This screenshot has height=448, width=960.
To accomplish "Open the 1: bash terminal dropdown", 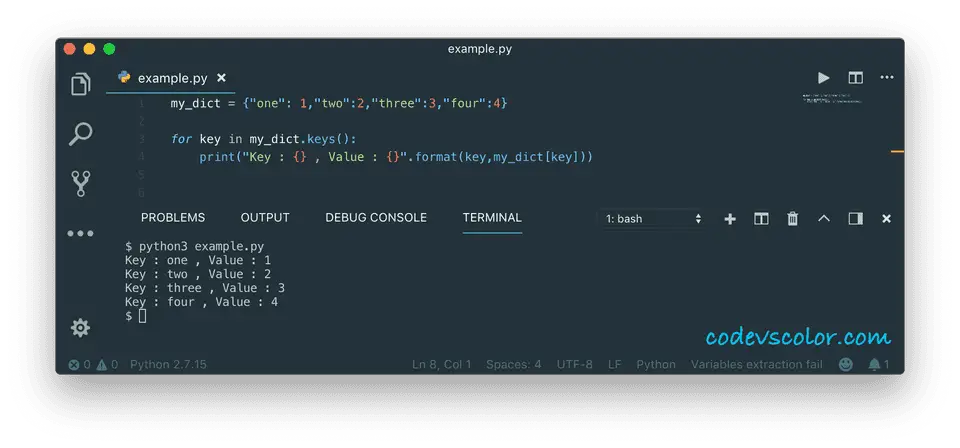I will (653, 218).
